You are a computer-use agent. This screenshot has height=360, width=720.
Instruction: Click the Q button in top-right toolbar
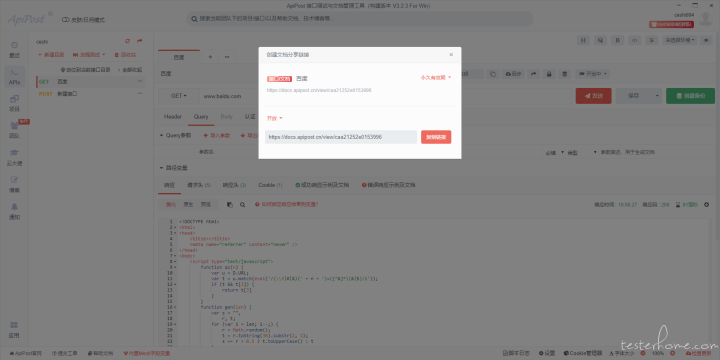pos(600,40)
